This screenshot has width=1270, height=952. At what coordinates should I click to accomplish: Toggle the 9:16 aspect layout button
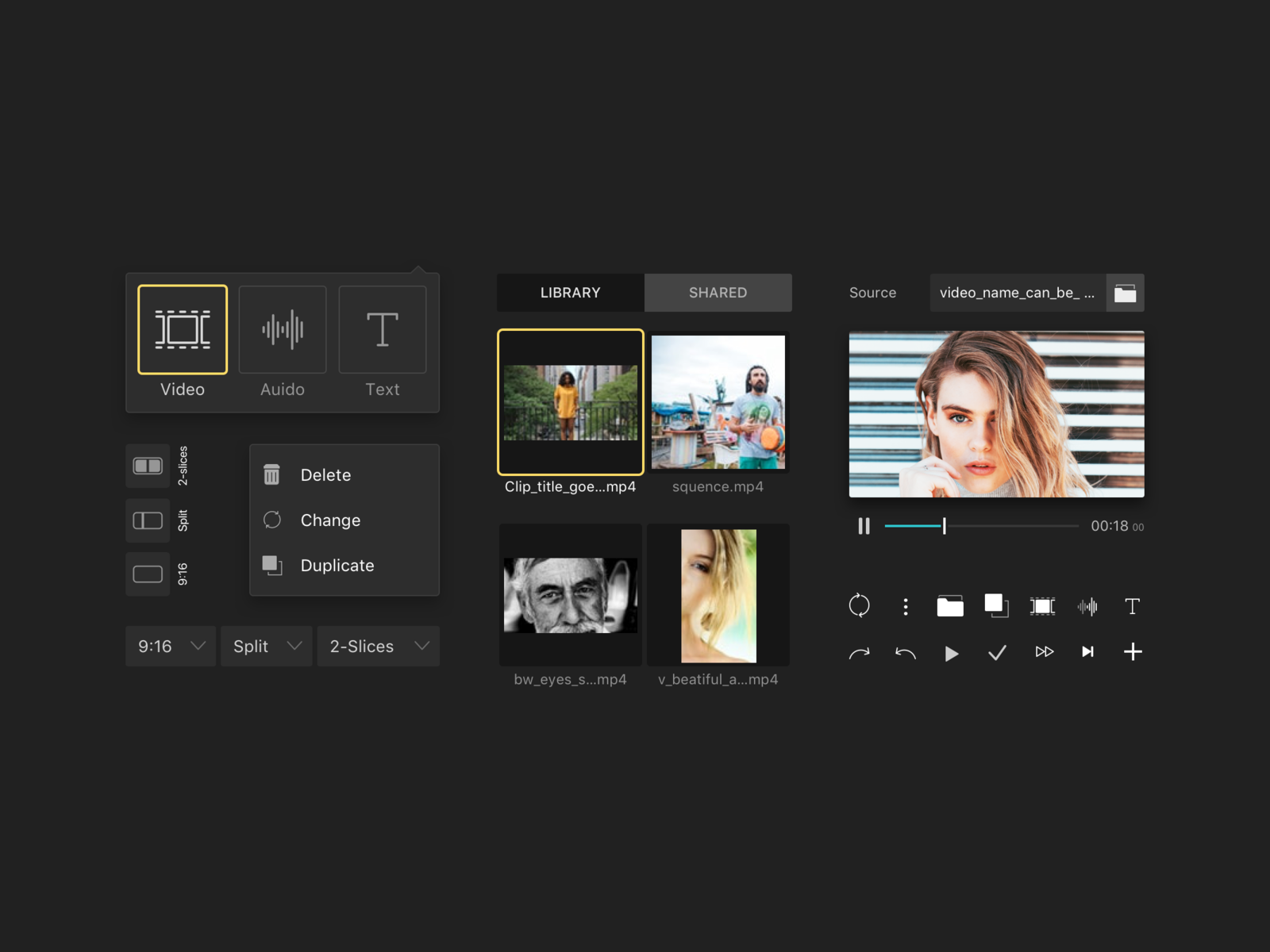148,574
